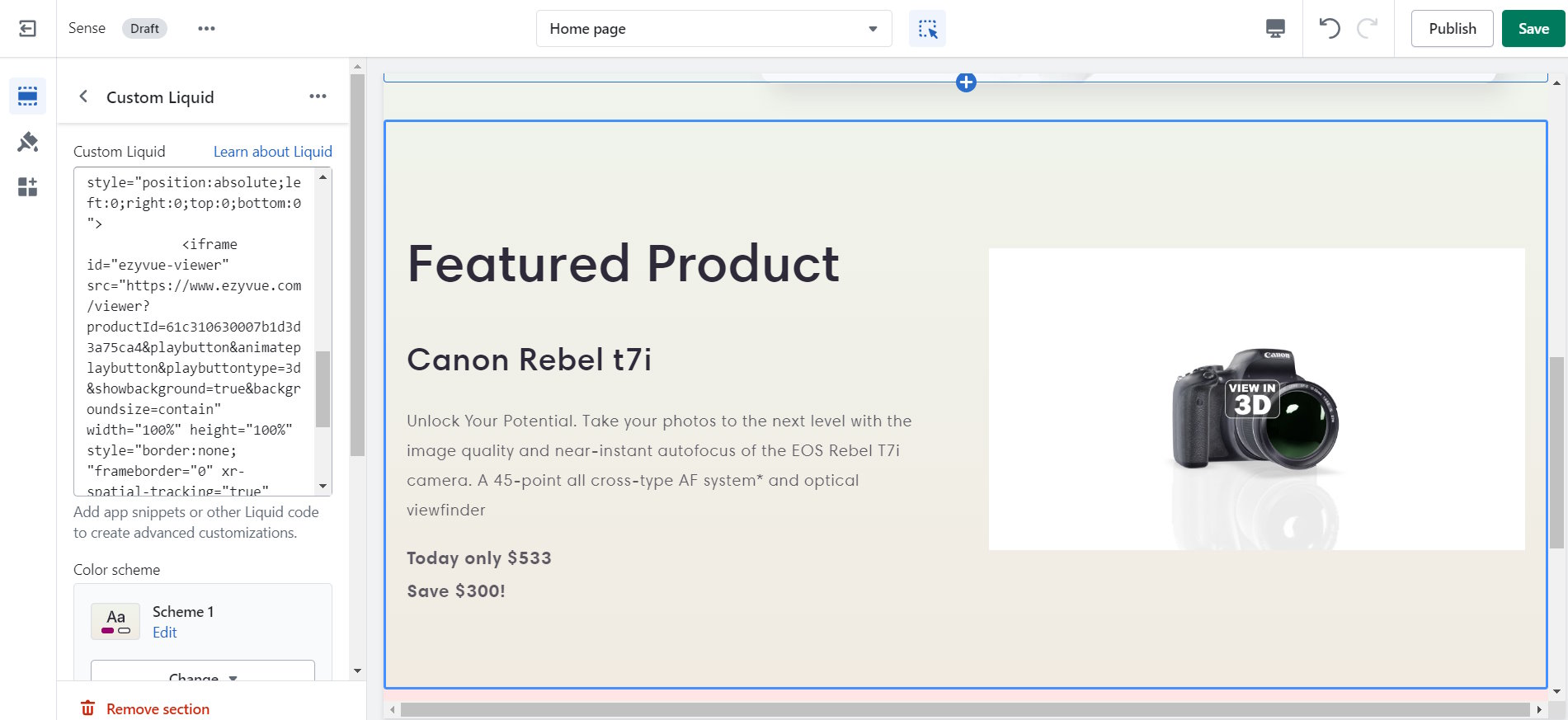Click the sidebar panel scroll-down arrow

pos(357,671)
